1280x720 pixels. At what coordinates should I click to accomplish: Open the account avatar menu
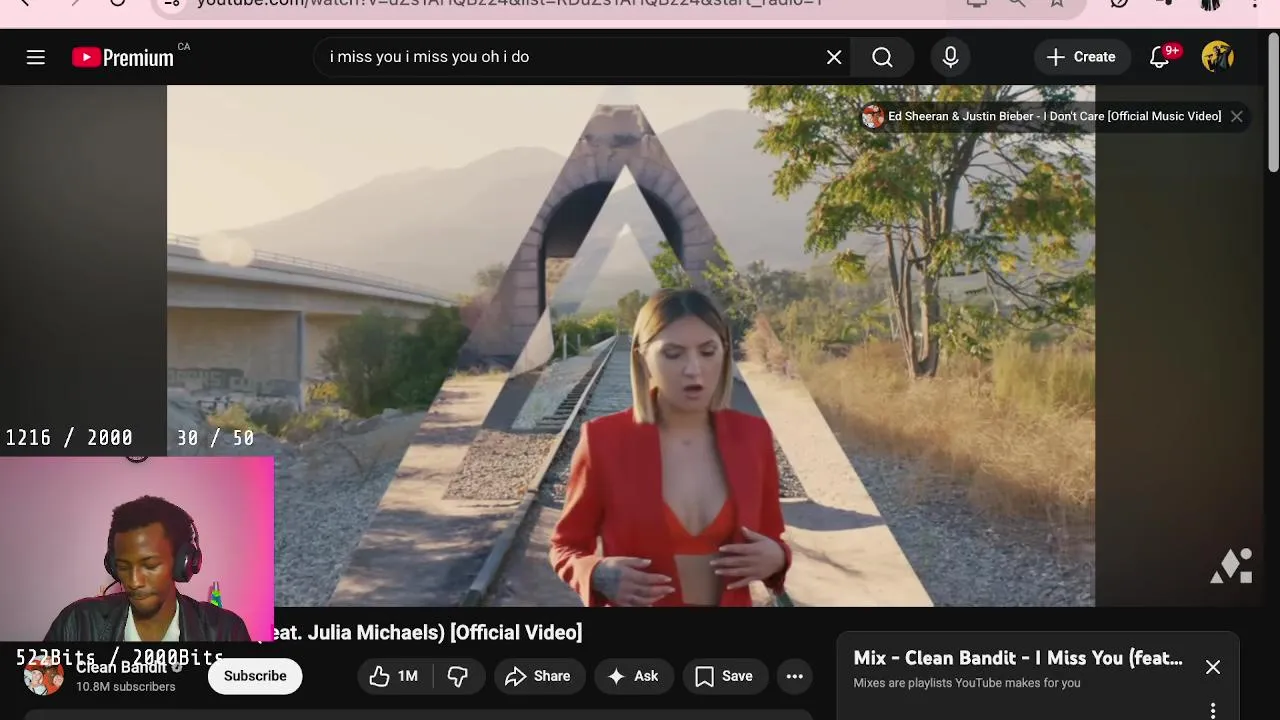1218,57
